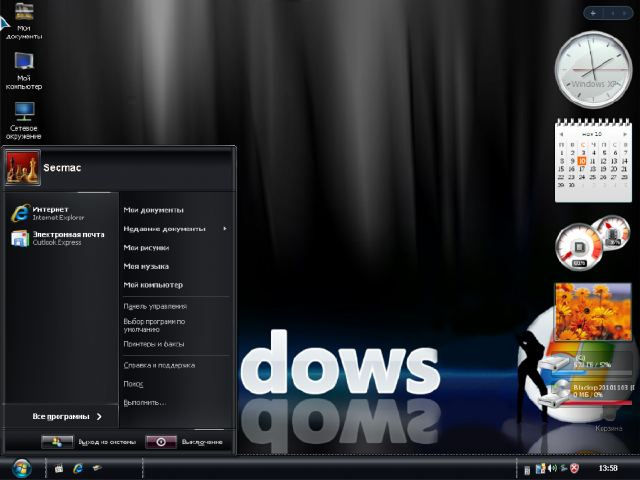Open Run... item in Start menu
Image resolution: width=640 pixels, height=480 pixels.
tap(144, 402)
